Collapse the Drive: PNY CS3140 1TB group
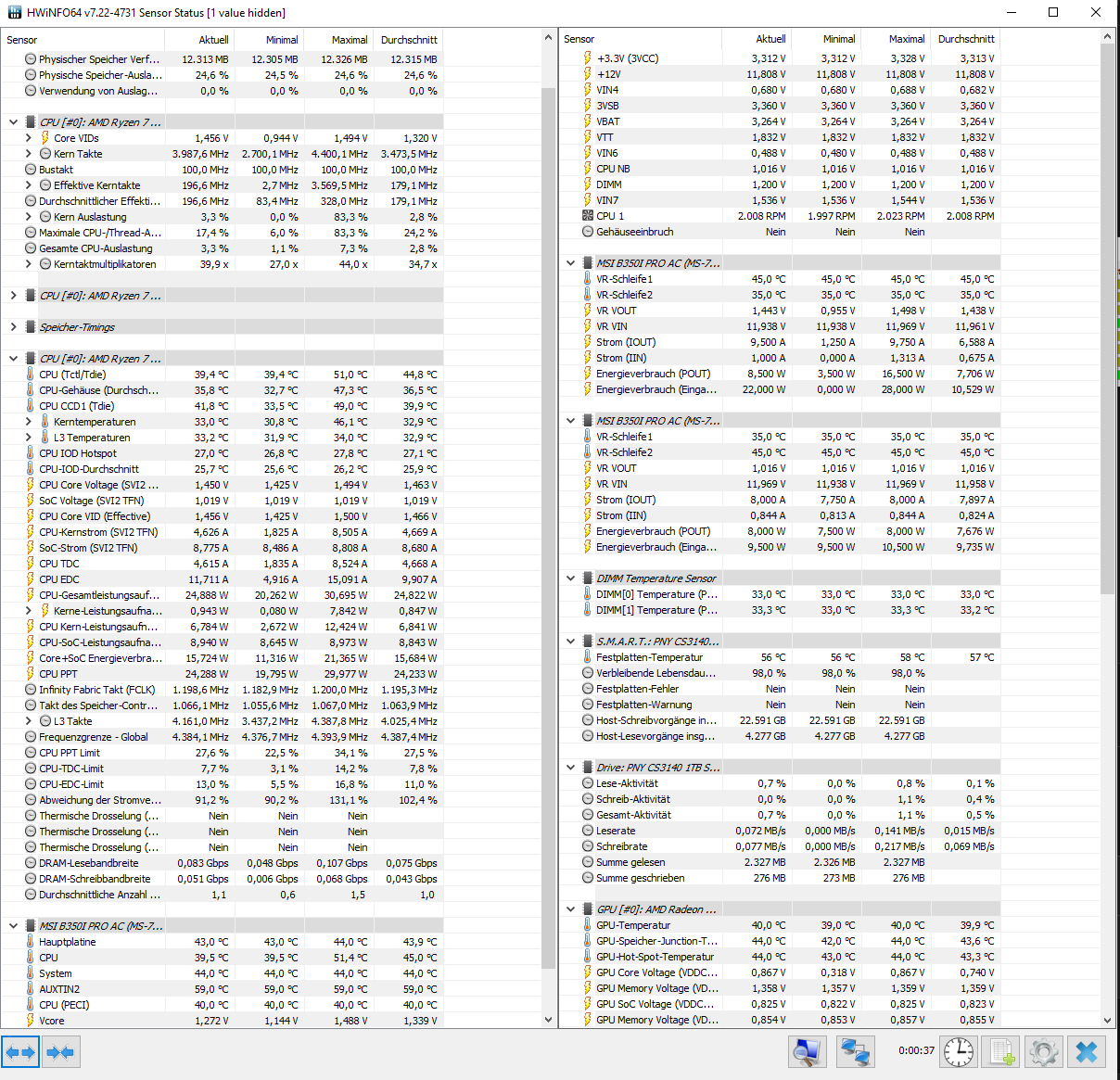Viewport: 1120px width, 1080px height. click(570, 768)
